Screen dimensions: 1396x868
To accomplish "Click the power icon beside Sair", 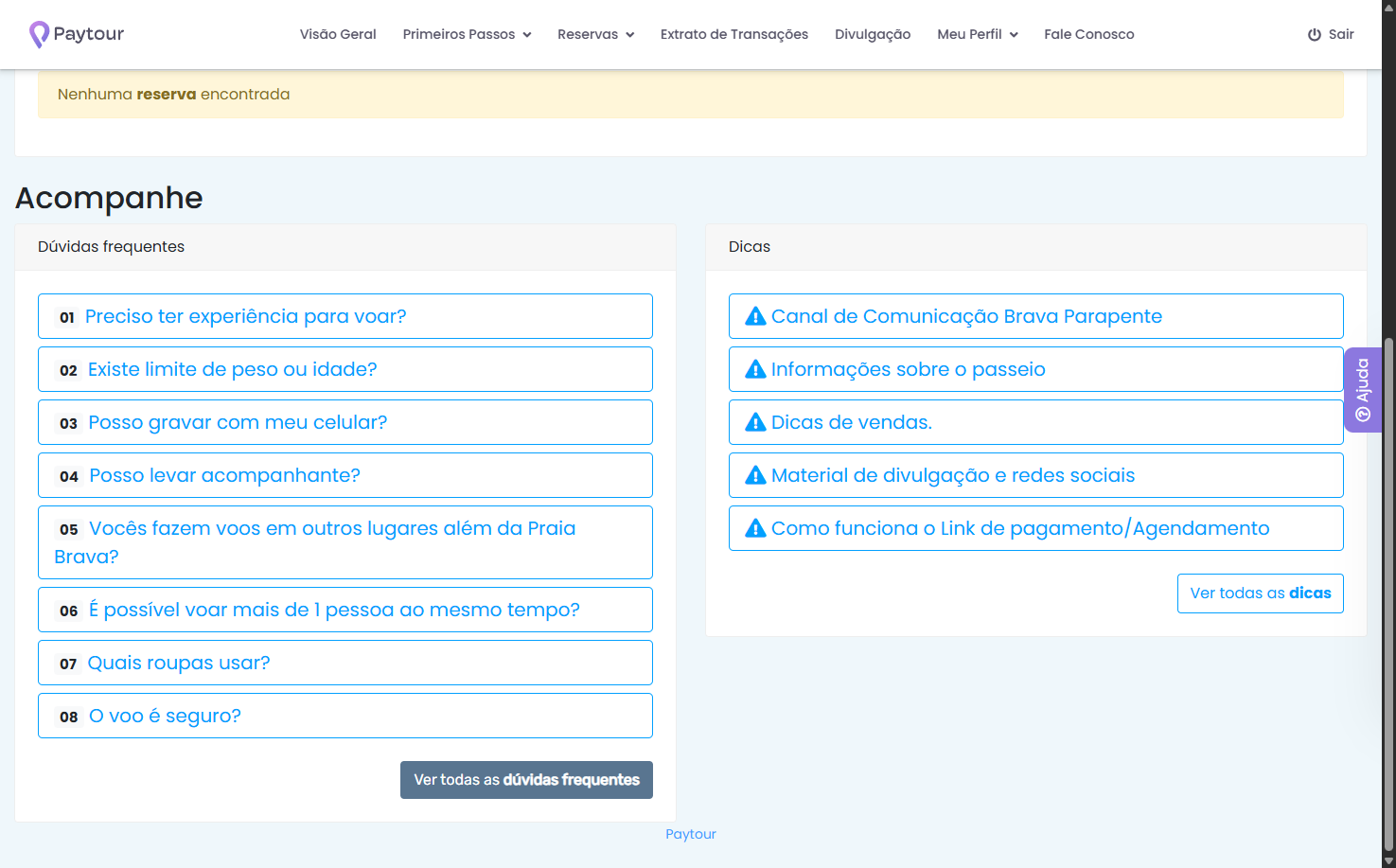I will (x=1315, y=35).
